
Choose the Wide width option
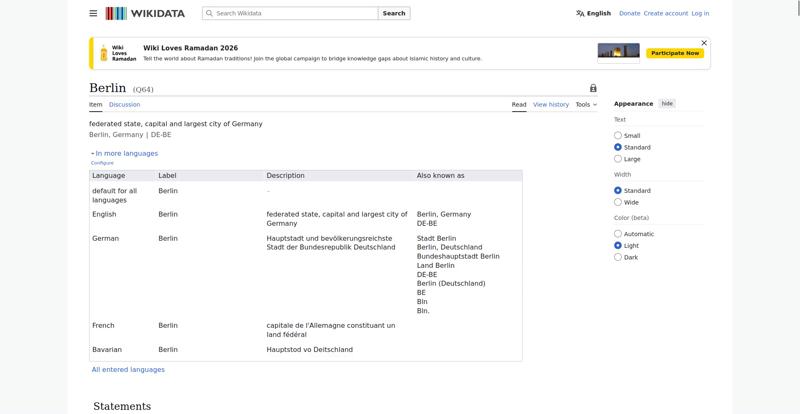(x=618, y=202)
